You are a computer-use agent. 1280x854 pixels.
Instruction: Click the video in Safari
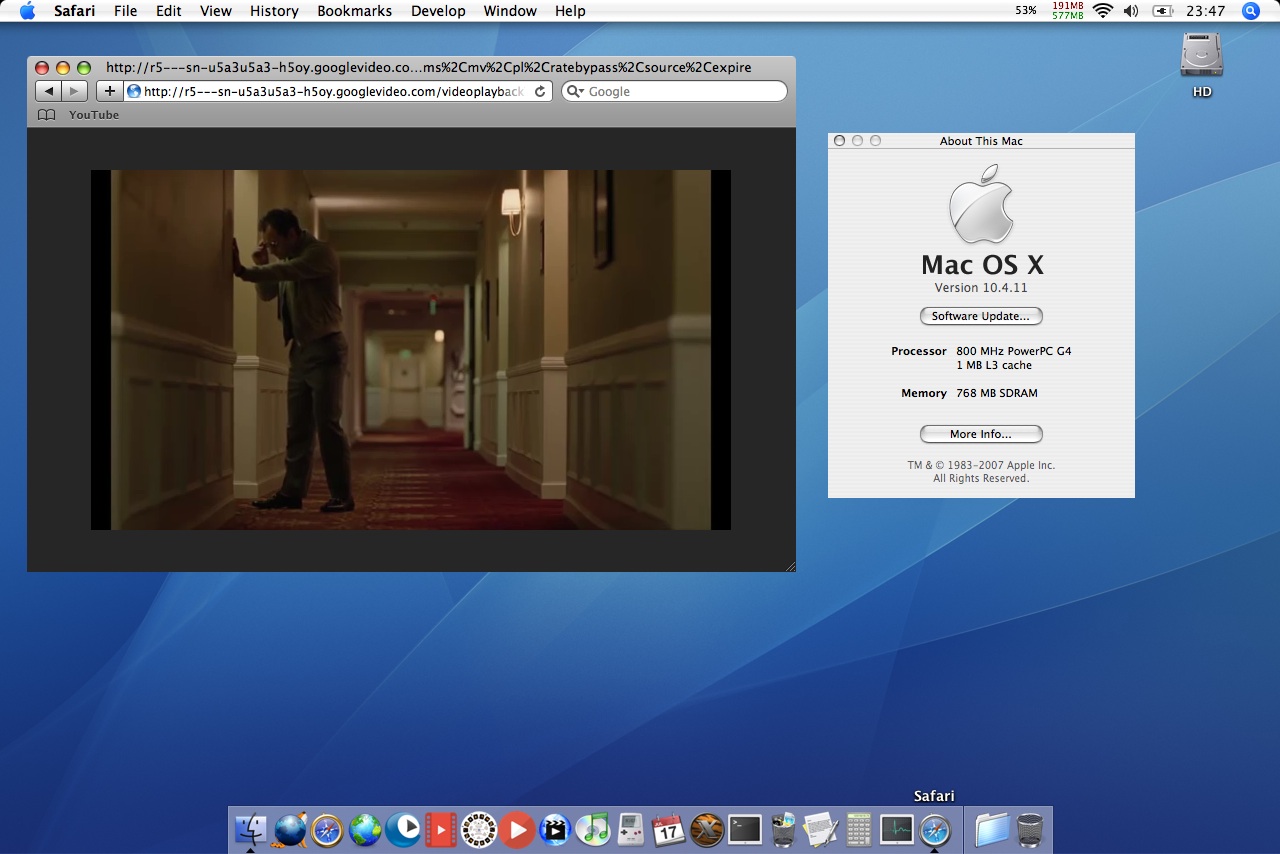[411, 350]
